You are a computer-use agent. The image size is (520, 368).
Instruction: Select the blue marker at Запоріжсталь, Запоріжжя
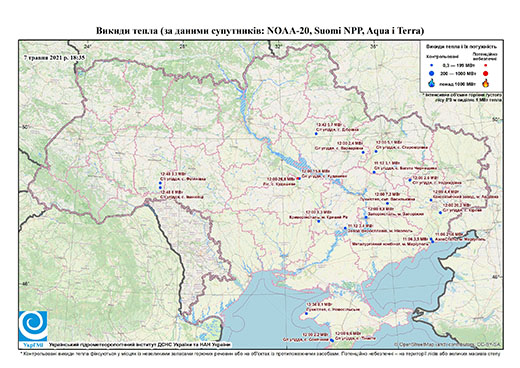[366, 217]
